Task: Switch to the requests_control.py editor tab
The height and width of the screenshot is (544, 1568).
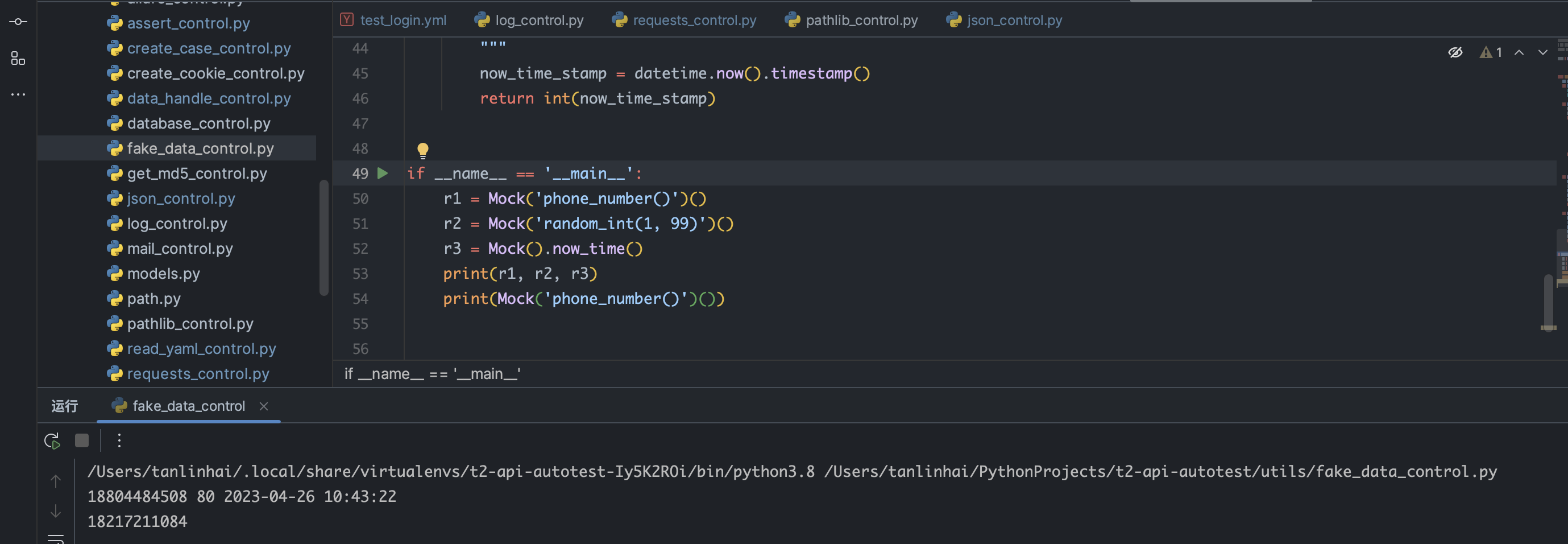Action: 684,20
